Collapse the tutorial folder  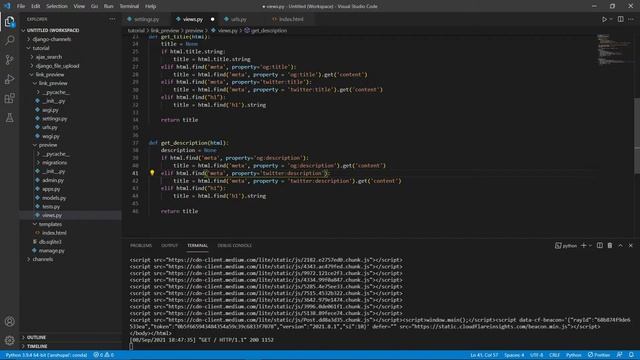tap(41, 48)
